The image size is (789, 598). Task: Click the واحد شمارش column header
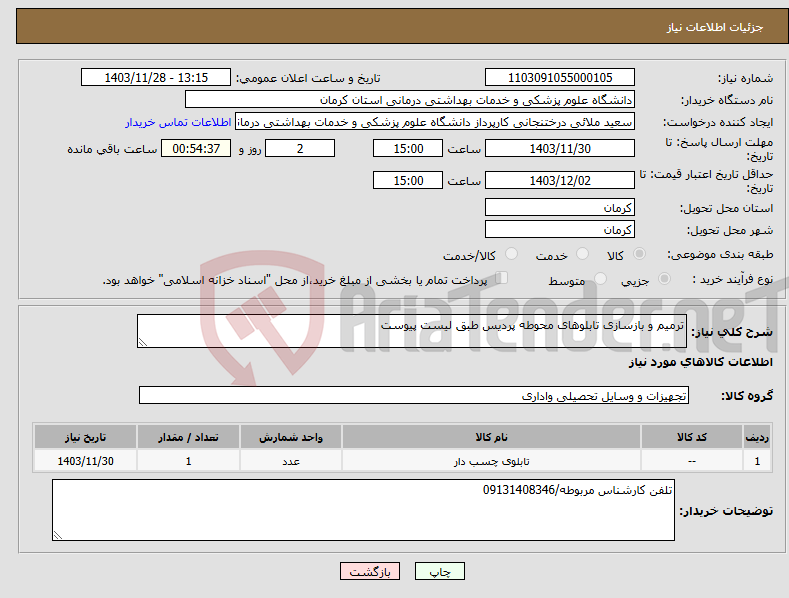291,437
